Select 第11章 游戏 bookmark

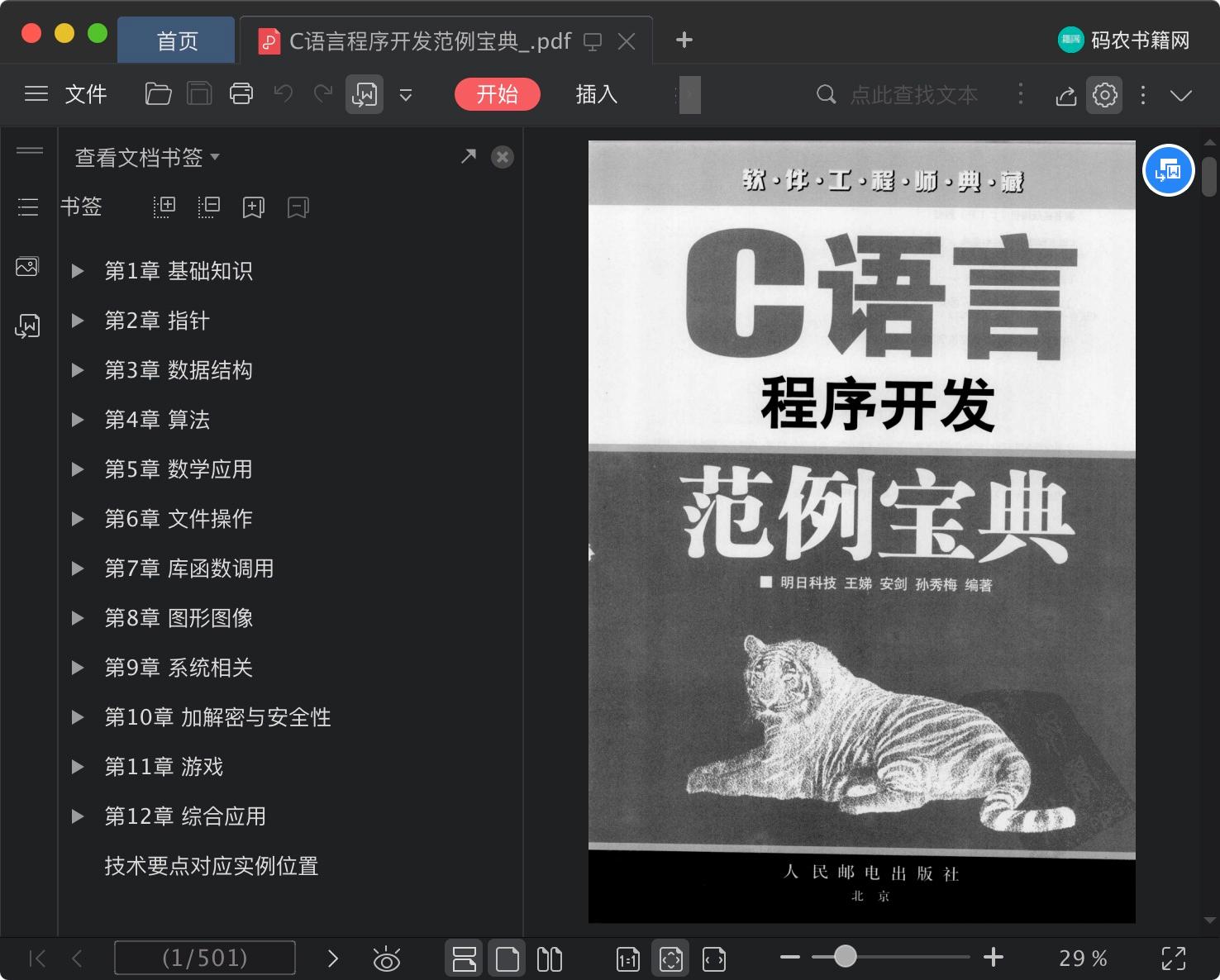[x=164, y=767]
